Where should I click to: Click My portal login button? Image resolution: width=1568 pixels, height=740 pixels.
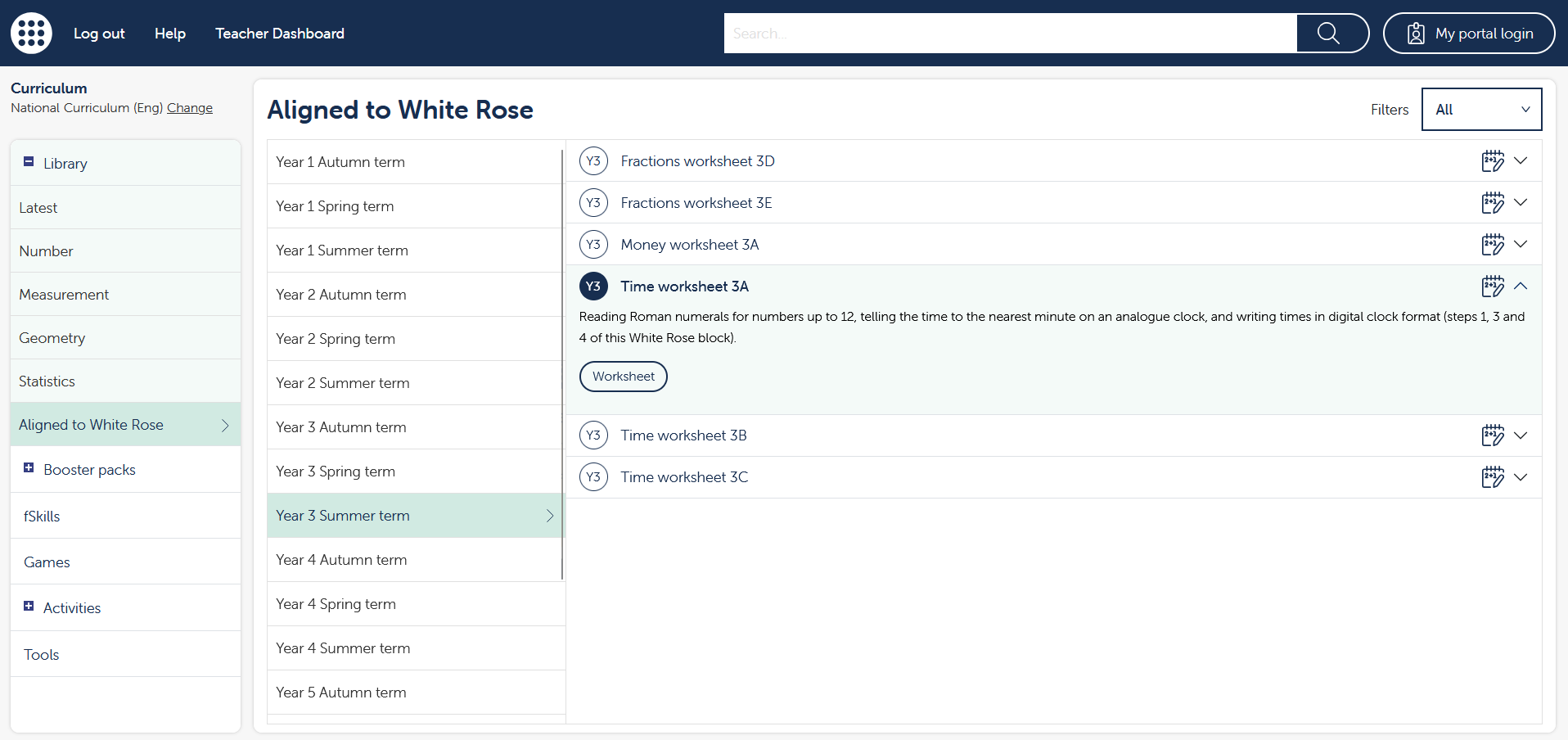coord(1469,33)
